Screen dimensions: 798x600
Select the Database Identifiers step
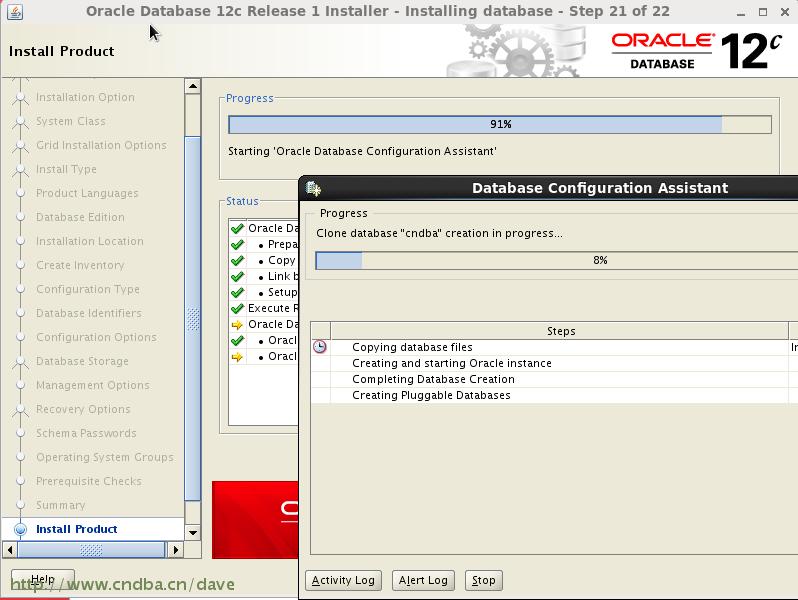pos(89,313)
